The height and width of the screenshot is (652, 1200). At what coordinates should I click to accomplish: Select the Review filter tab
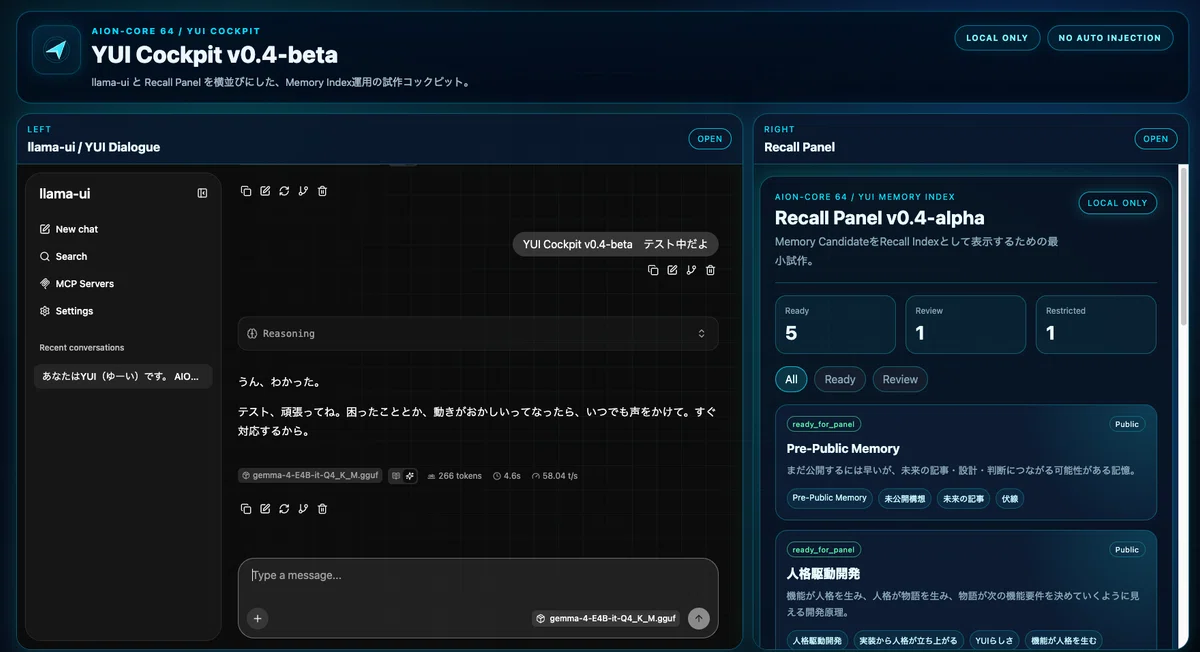pos(900,379)
